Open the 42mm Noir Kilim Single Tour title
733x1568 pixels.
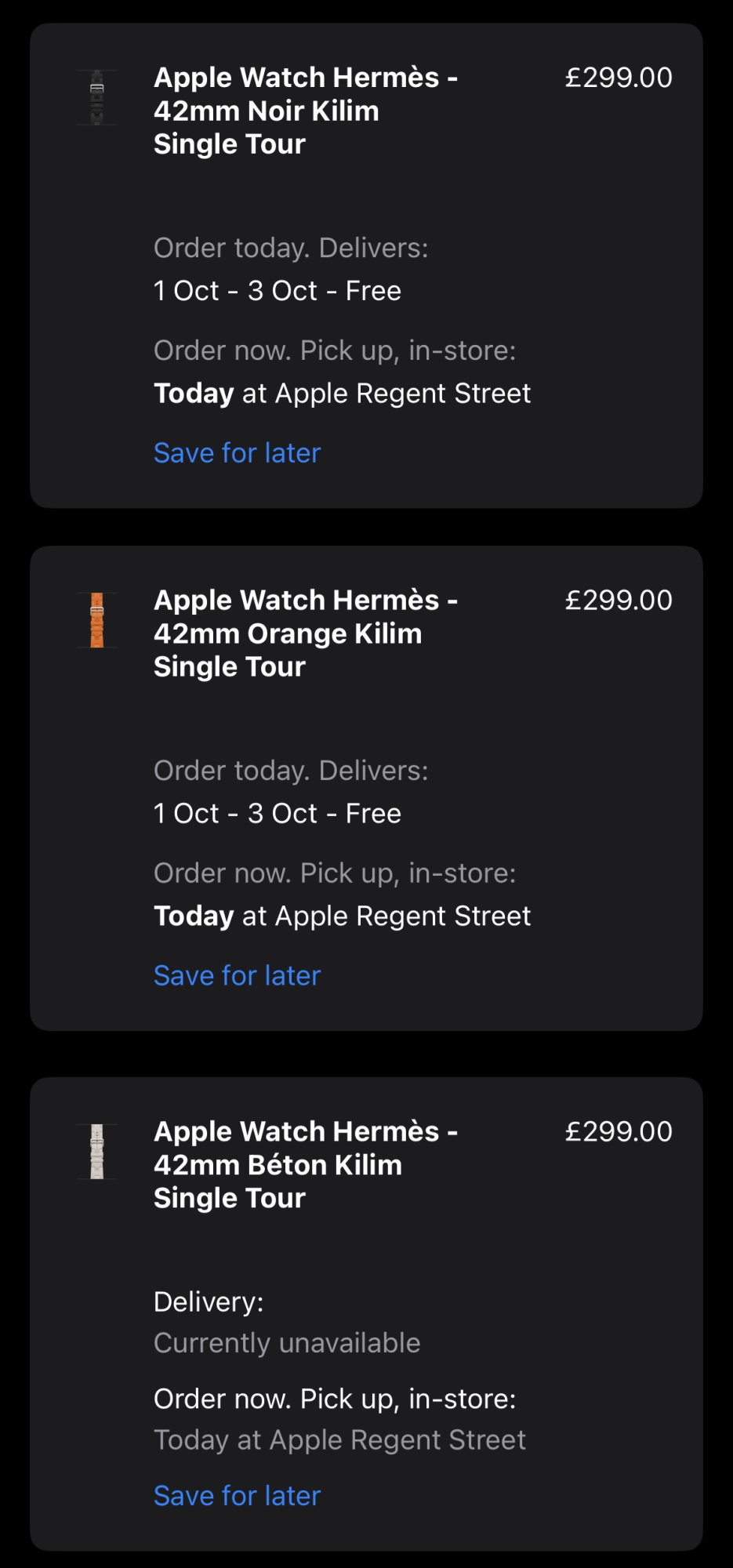point(306,111)
